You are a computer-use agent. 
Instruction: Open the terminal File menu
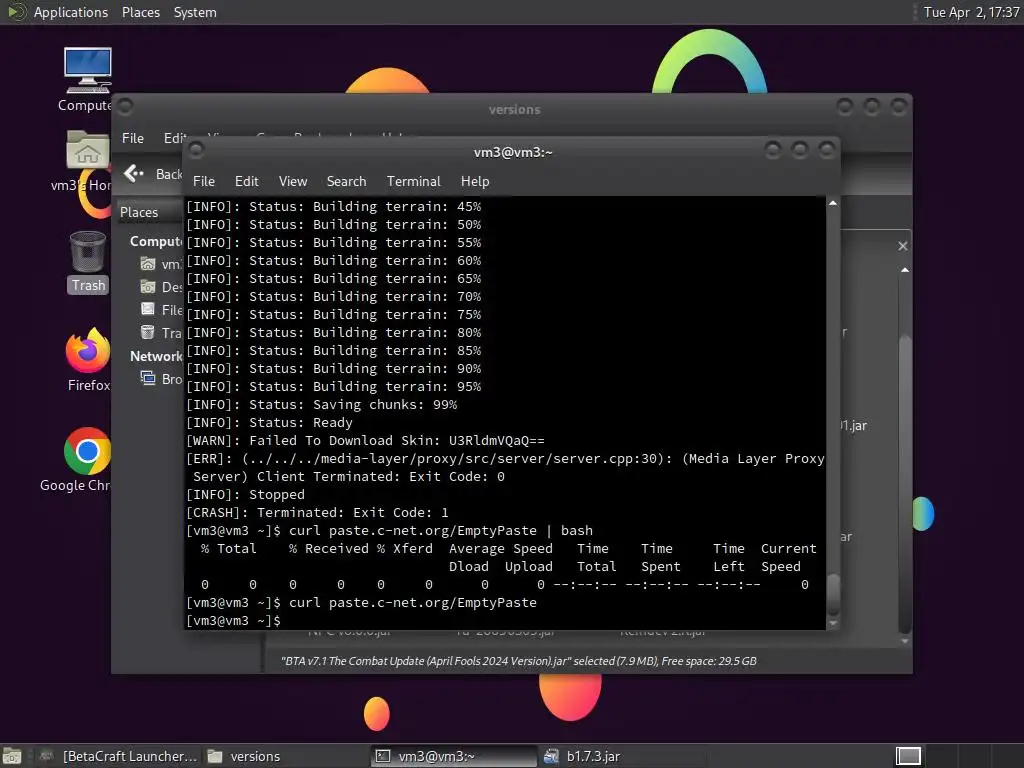[x=204, y=182]
